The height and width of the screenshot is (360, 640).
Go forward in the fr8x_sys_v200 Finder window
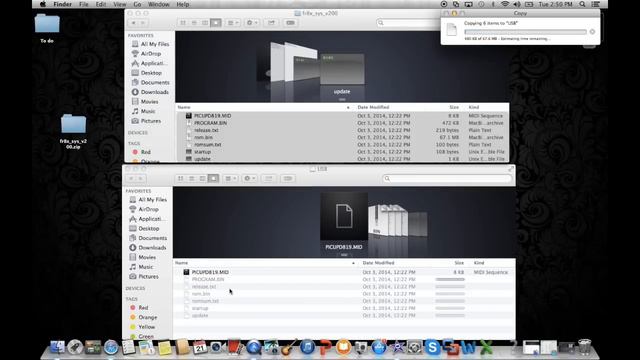coord(143,23)
